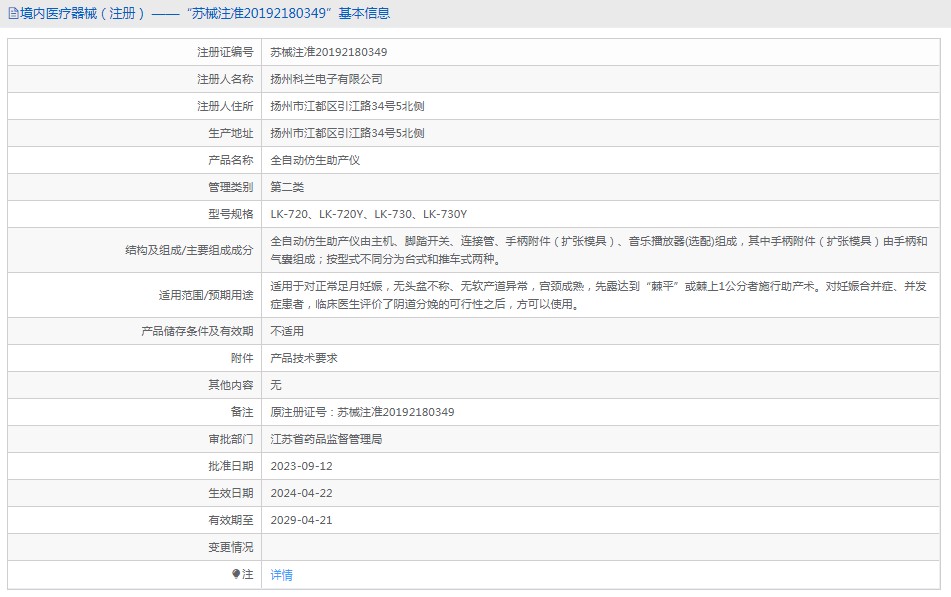Select the 产品名称 label
Image resolution: width=951 pixels, height=597 pixels.
click(230, 160)
